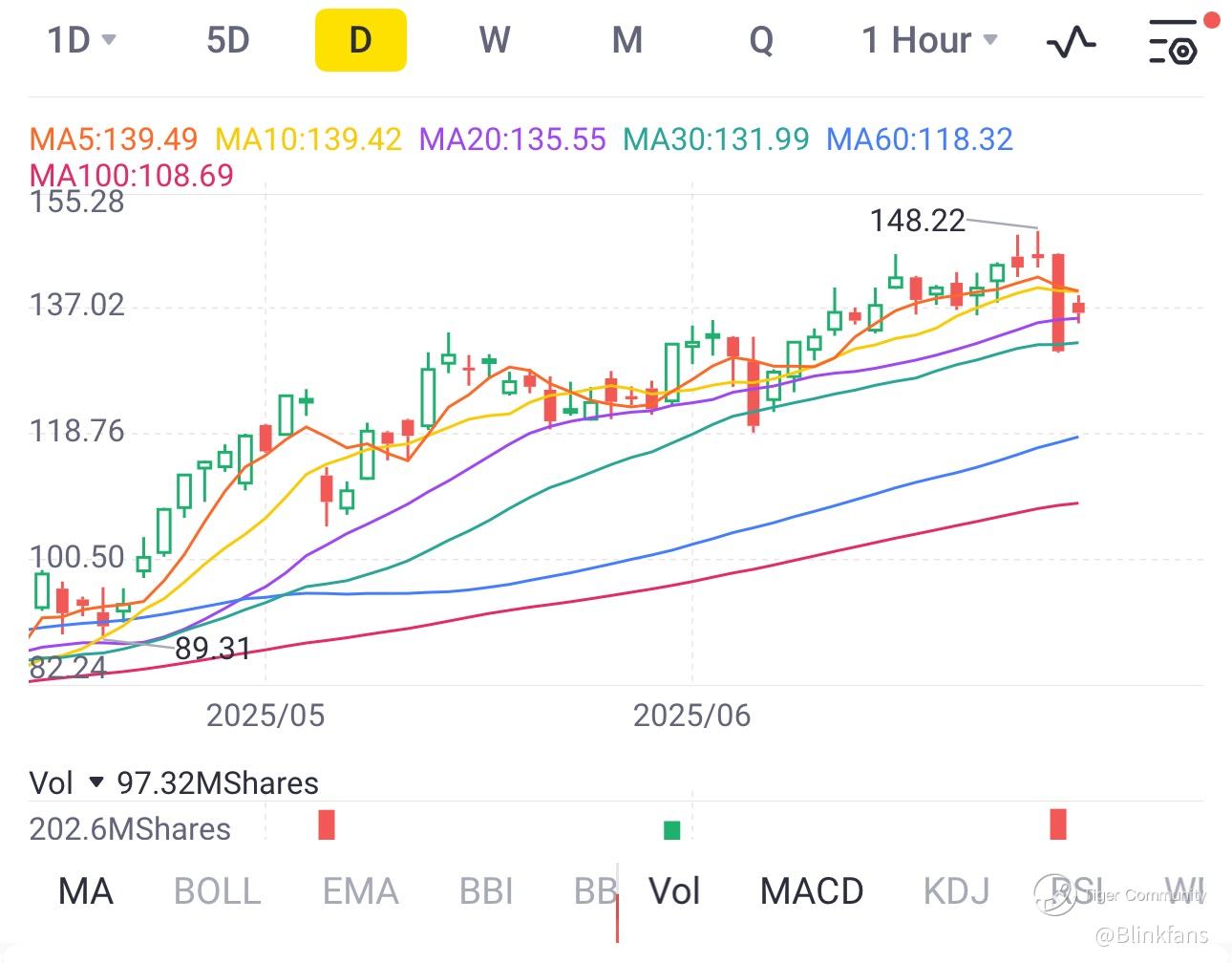Image resolution: width=1232 pixels, height=963 pixels.
Task: Click the 118.76 price axis label
Action: tap(77, 431)
